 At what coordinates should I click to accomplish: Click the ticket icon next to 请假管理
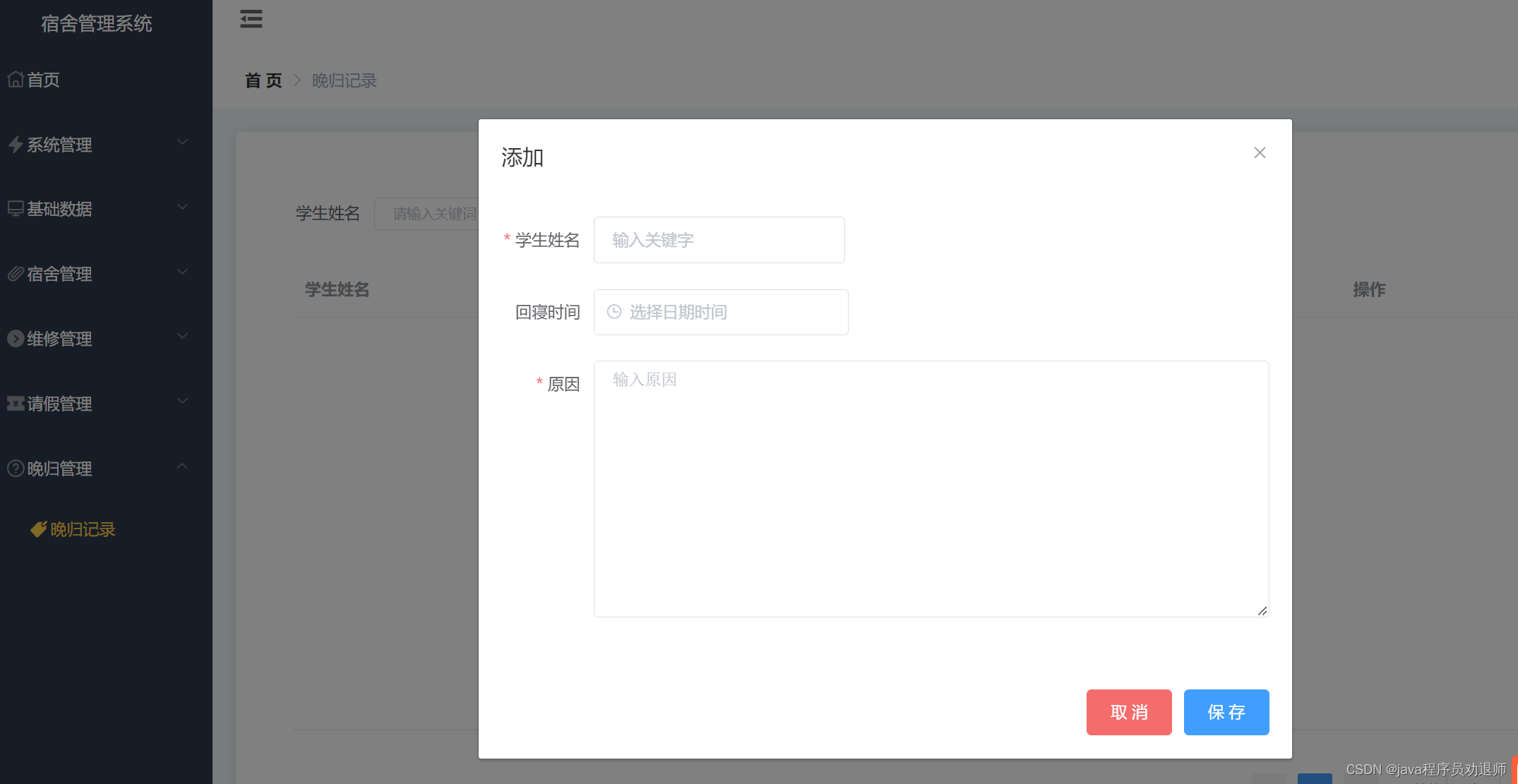(x=16, y=403)
